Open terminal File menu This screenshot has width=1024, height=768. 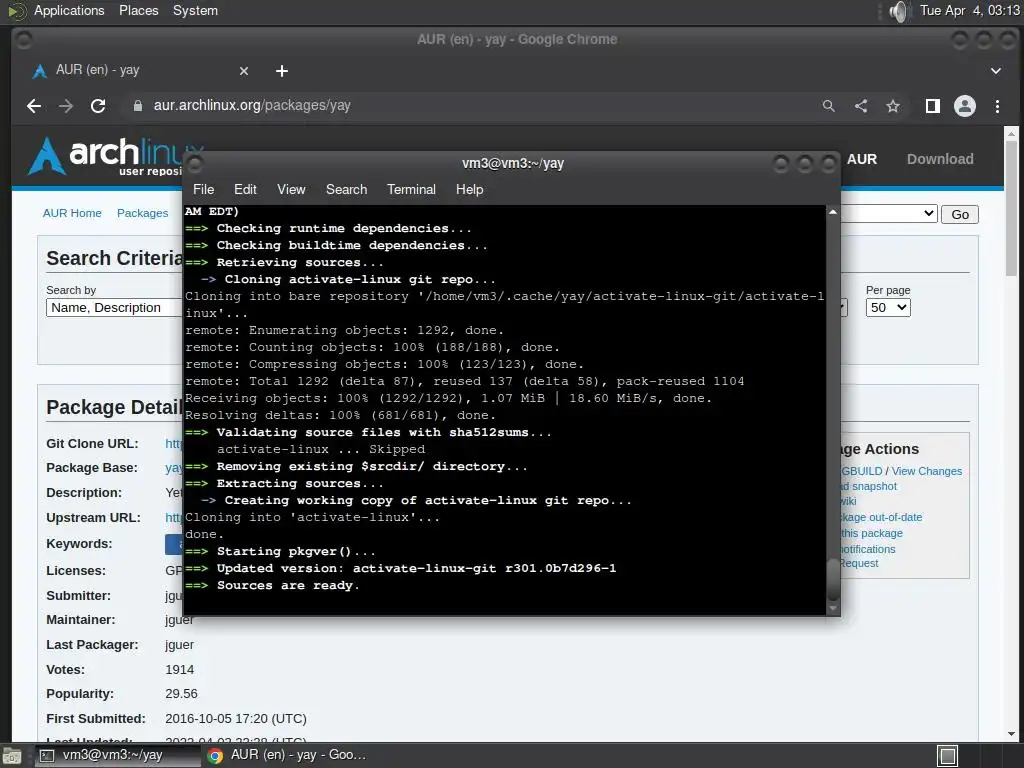click(x=203, y=189)
